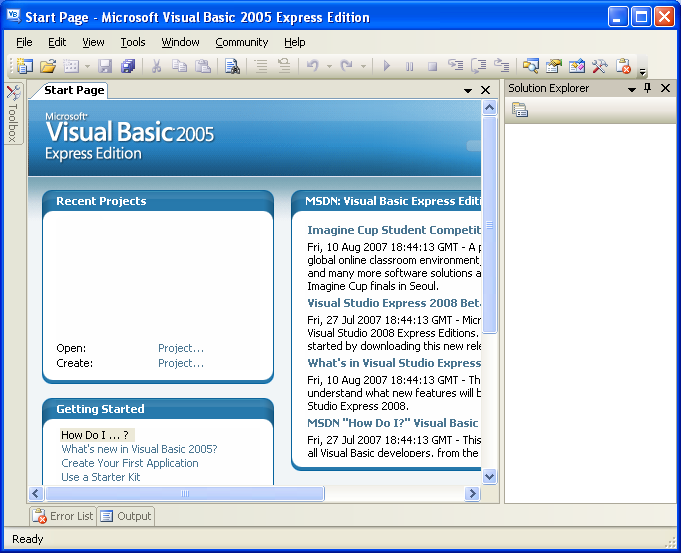The height and width of the screenshot is (553, 681).
Task: Select the Start Page tab
Action: point(74,90)
